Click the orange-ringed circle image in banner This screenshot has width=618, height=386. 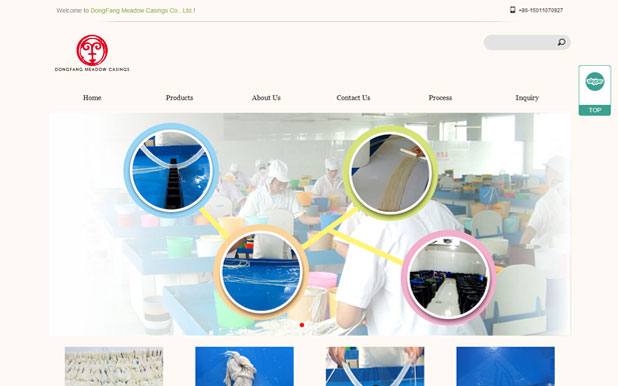pyautogui.click(x=261, y=272)
